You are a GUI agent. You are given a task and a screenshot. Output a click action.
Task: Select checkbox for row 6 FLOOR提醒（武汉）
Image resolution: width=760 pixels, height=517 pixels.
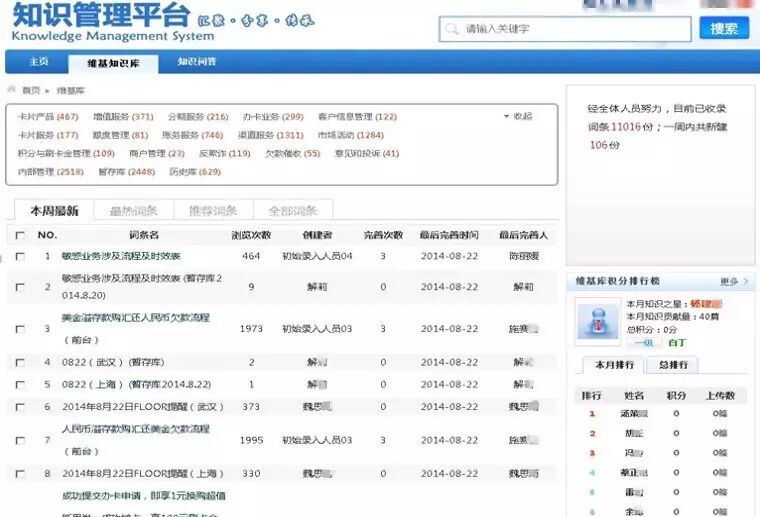pyautogui.click(x=20, y=407)
